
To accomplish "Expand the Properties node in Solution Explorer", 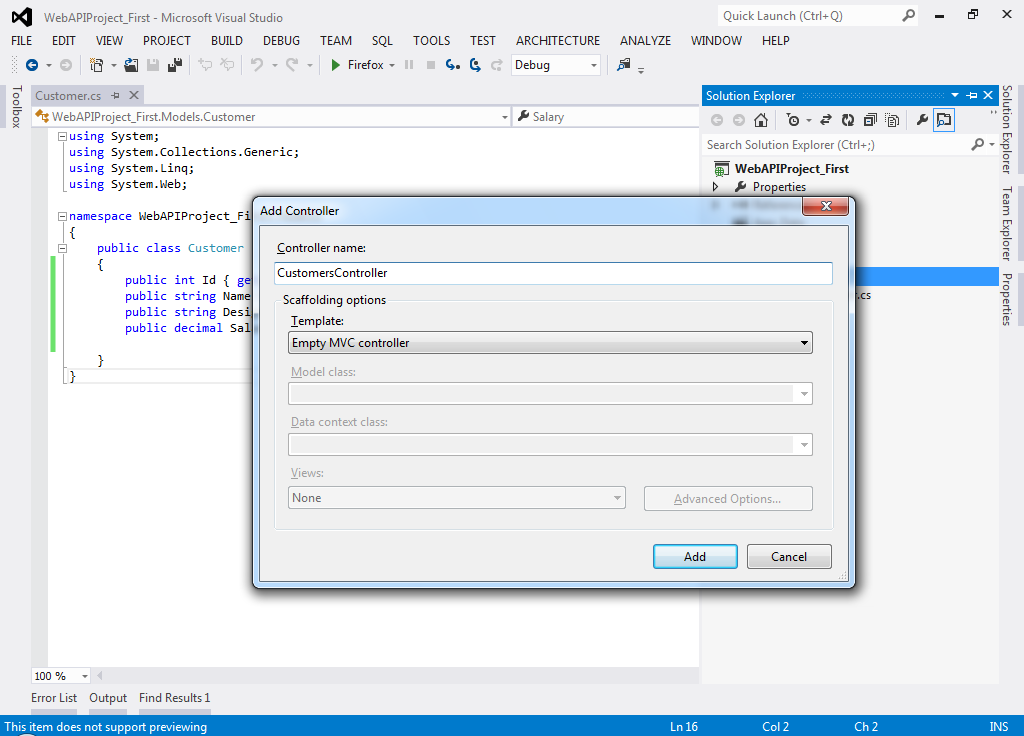I will [x=716, y=187].
